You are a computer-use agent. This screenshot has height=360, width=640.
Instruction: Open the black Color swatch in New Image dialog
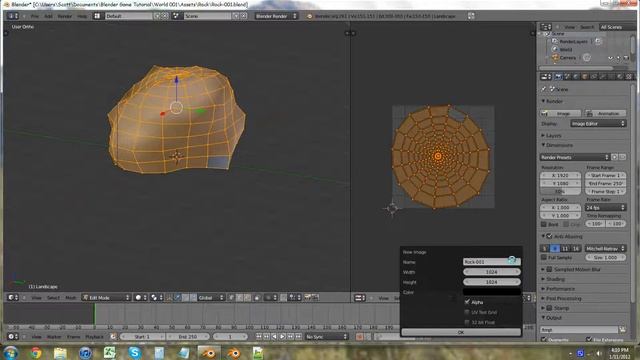[x=492, y=292]
